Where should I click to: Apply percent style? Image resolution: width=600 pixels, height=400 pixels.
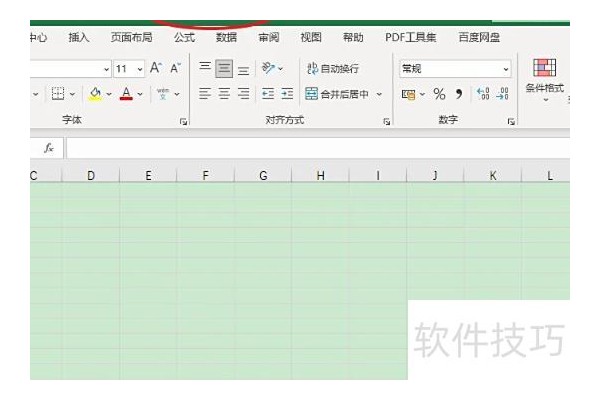click(x=439, y=94)
